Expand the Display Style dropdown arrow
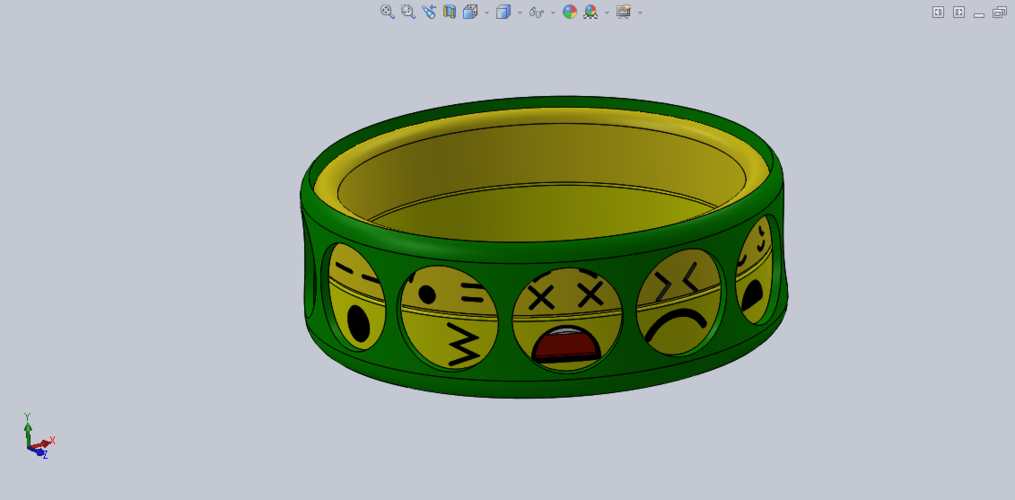The width and height of the screenshot is (1015, 500). coord(520,12)
